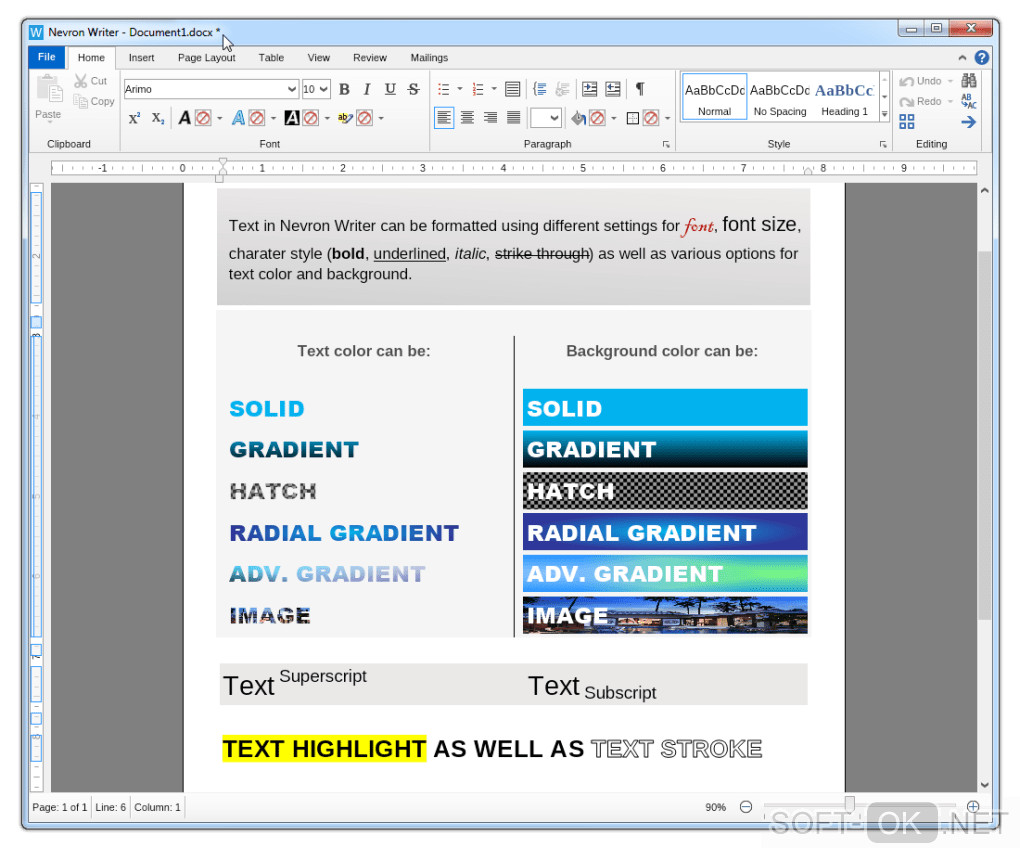Apply the Heading 1 style
The height and width of the screenshot is (848, 1020).
[844, 97]
